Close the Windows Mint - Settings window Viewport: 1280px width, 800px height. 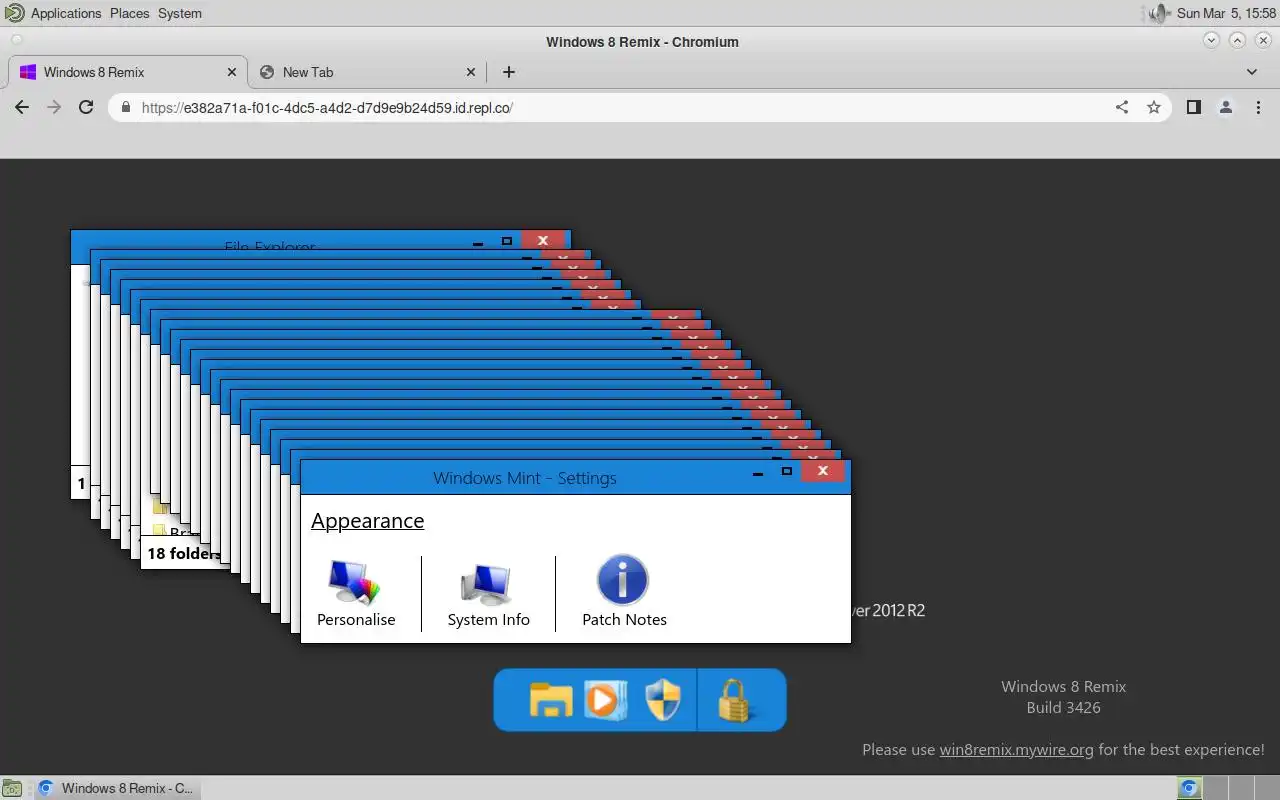[823, 471]
